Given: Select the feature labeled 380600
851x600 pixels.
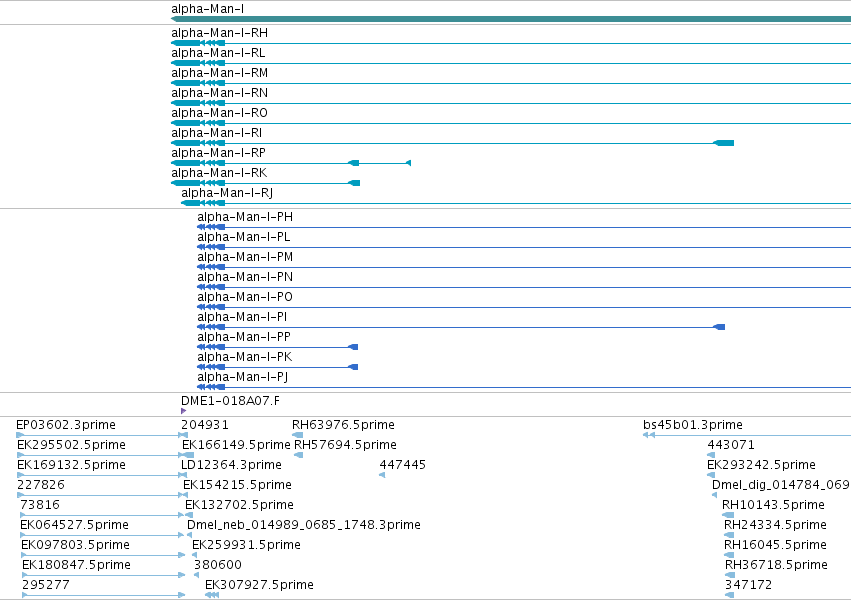Looking at the screenshot, I should 218,565.
